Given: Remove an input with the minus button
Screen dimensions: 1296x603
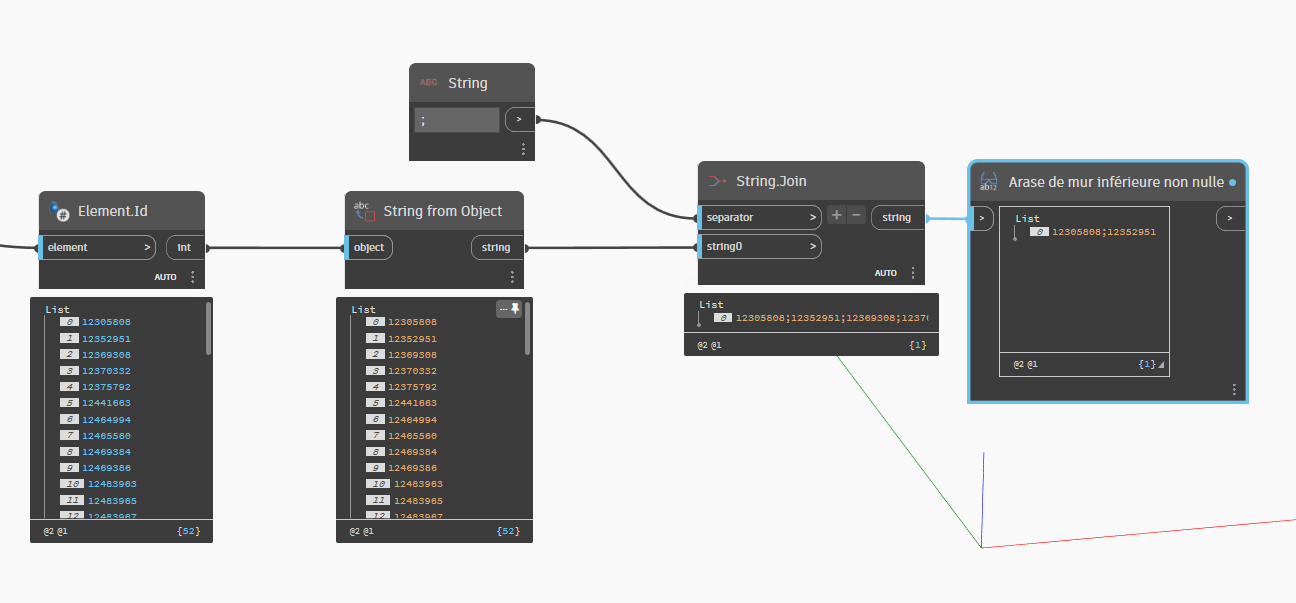Looking at the screenshot, I should [x=856, y=216].
